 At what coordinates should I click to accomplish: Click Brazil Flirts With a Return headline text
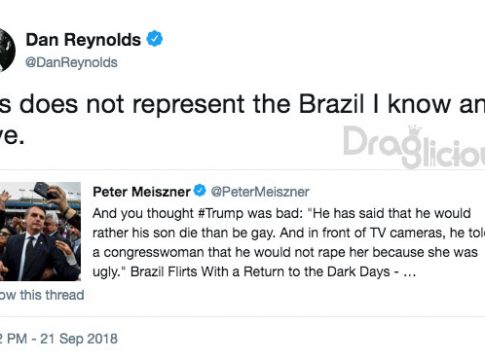click(x=260, y=272)
